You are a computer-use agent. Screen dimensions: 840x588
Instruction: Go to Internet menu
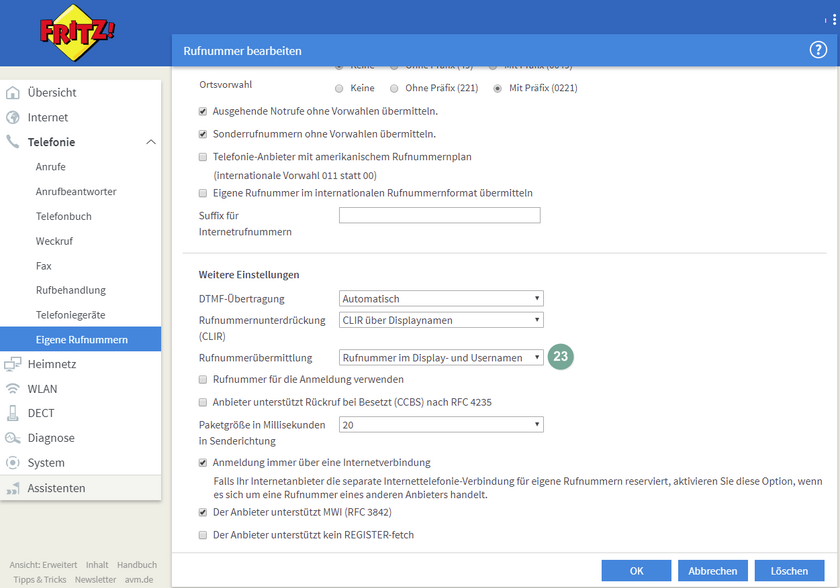tap(48, 117)
